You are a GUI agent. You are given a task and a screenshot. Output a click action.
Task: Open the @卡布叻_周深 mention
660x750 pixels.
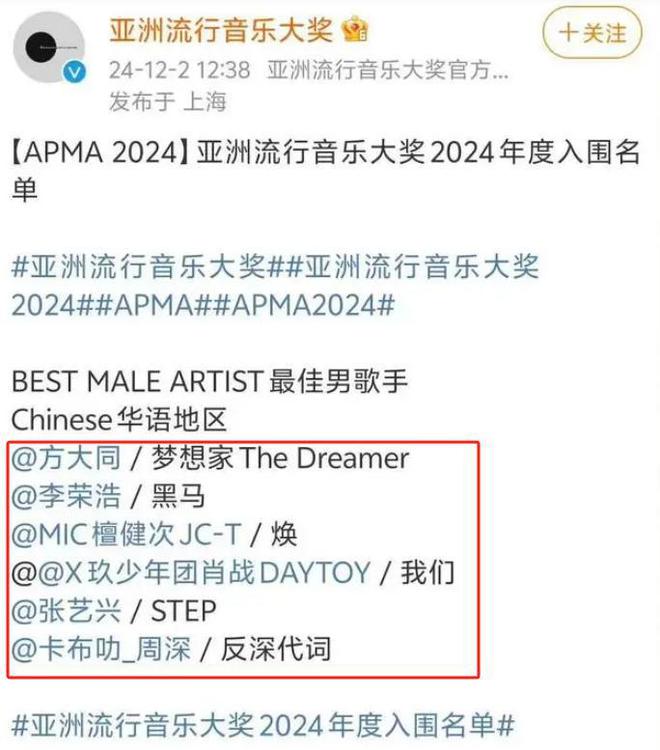click(101, 649)
